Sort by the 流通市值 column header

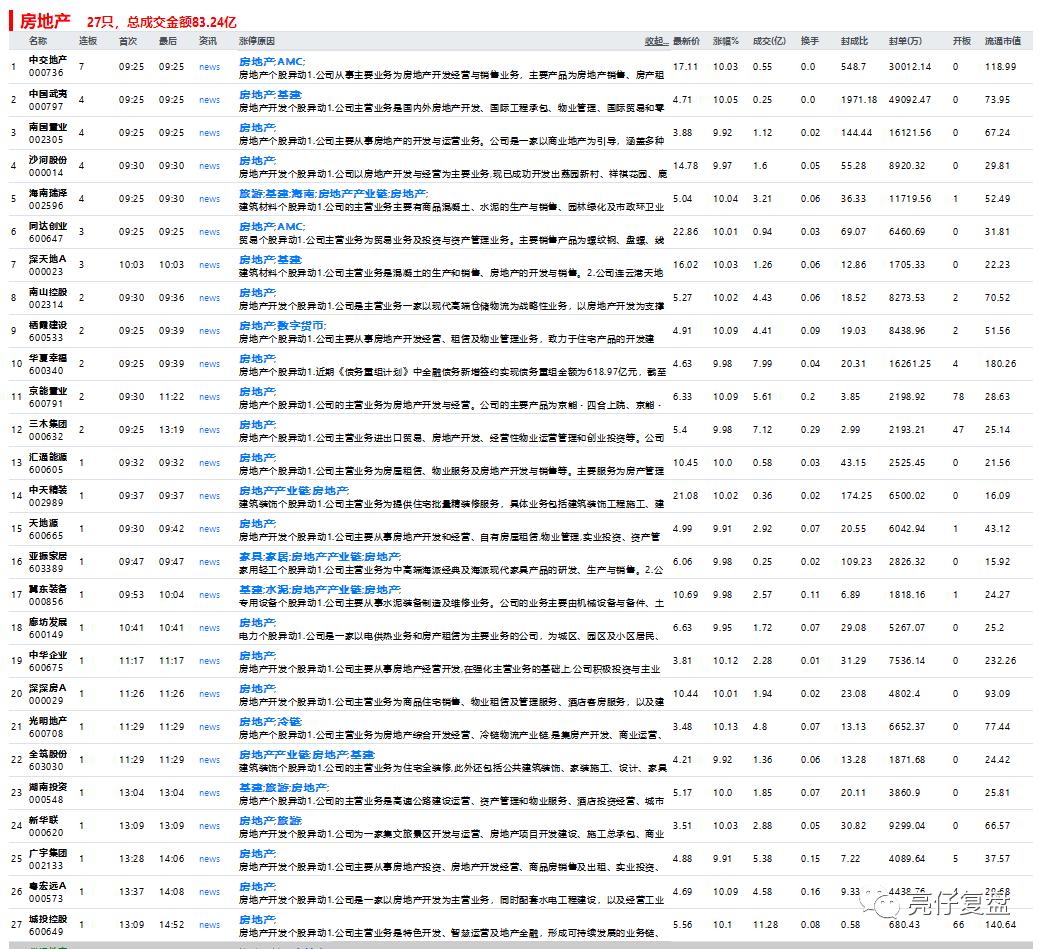point(1002,41)
